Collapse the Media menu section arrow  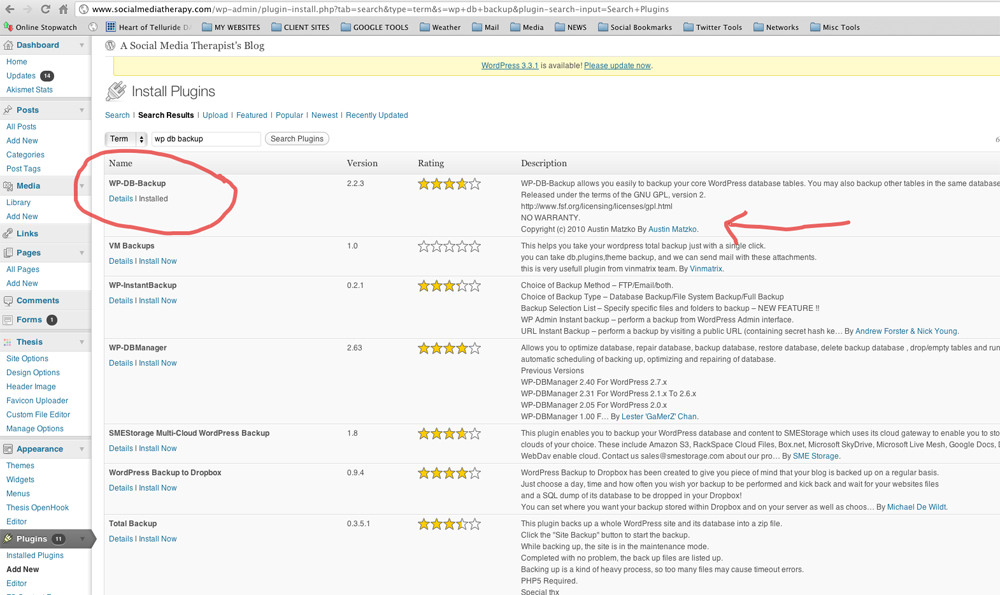click(x=82, y=186)
